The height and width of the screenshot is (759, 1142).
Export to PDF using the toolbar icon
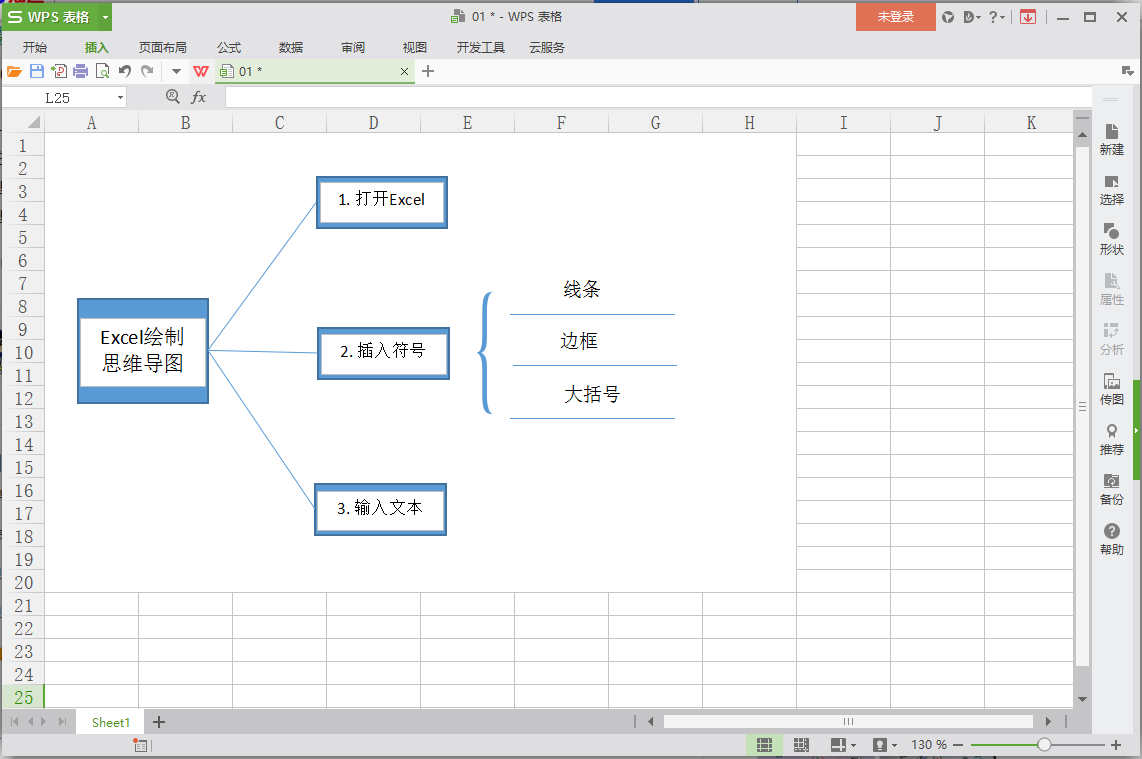(x=59, y=71)
